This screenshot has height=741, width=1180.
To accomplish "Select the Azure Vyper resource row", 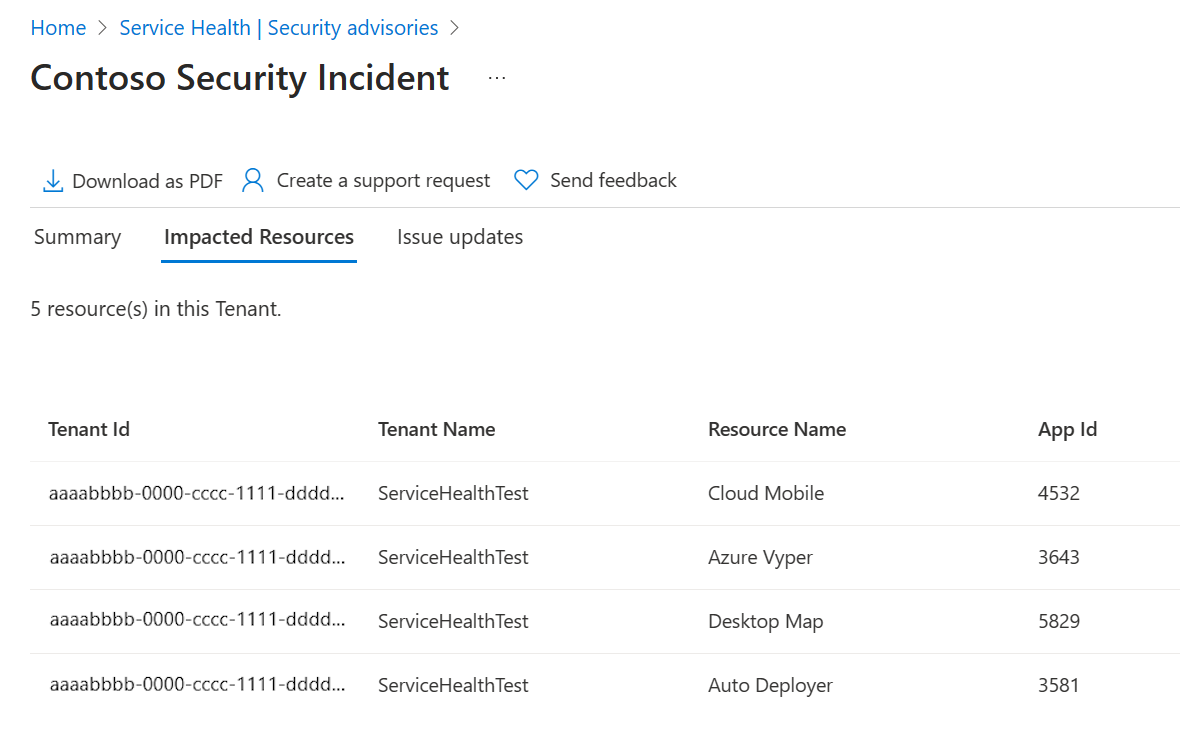I will [760, 557].
